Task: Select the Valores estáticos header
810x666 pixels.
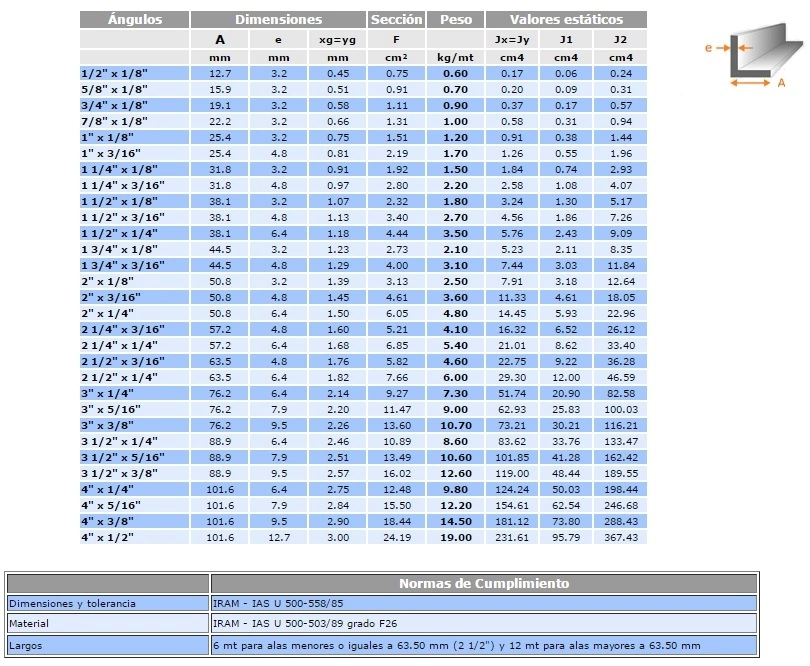Action: coord(566,19)
